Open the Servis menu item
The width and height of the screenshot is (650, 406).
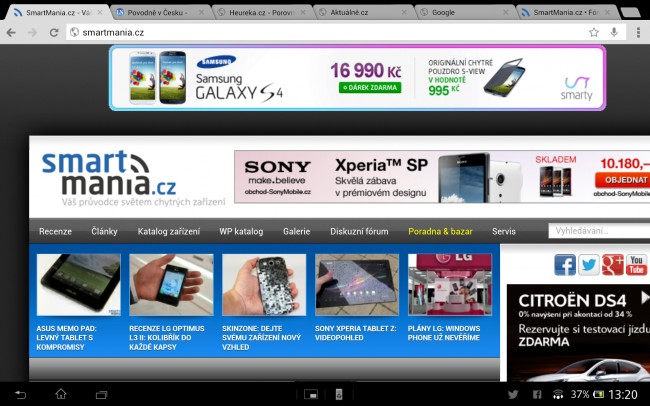click(504, 231)
